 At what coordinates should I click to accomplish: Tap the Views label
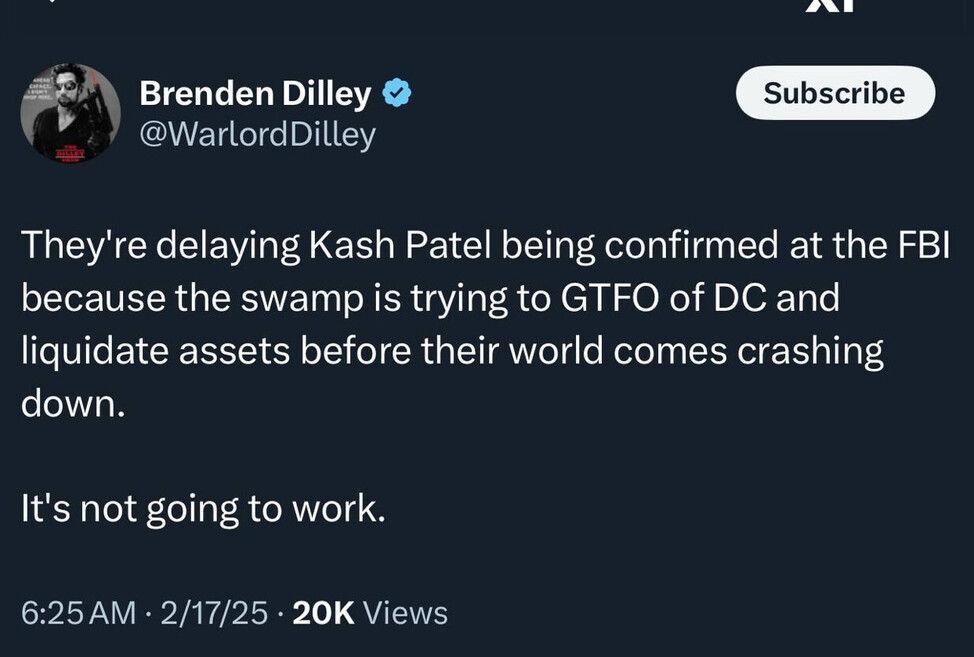405,612
